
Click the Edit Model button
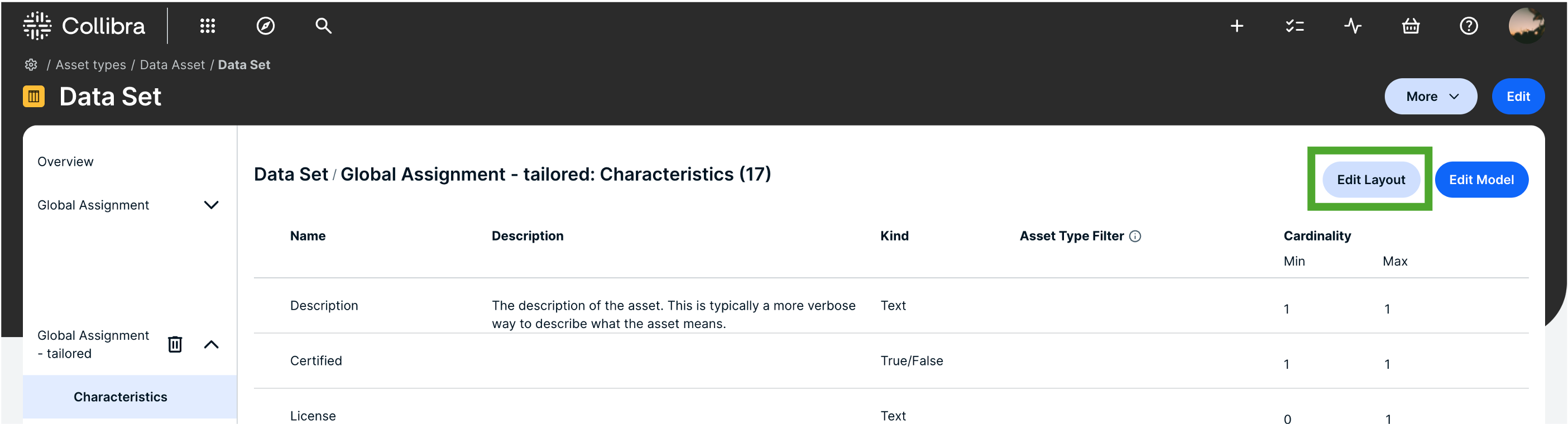coord(1480,180)
